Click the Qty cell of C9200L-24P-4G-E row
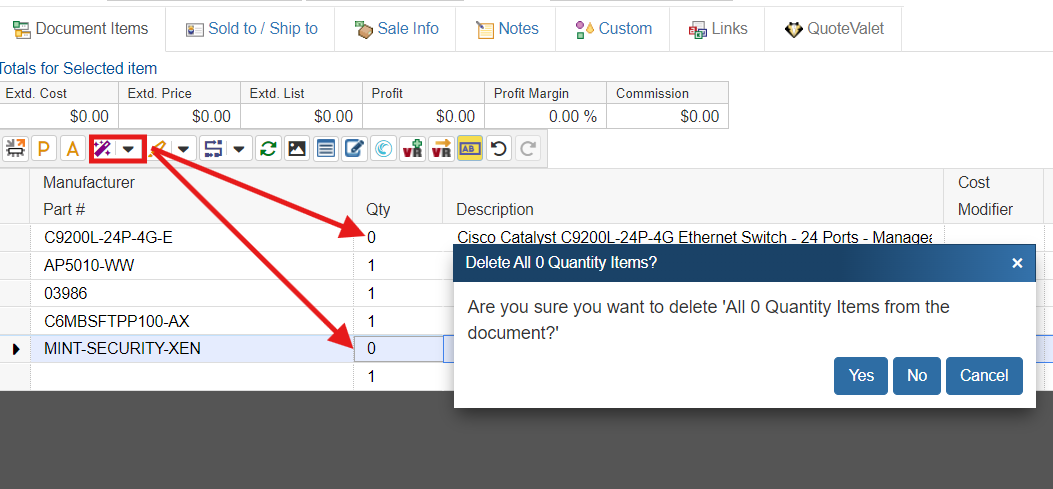 click(x=398, y=237)
